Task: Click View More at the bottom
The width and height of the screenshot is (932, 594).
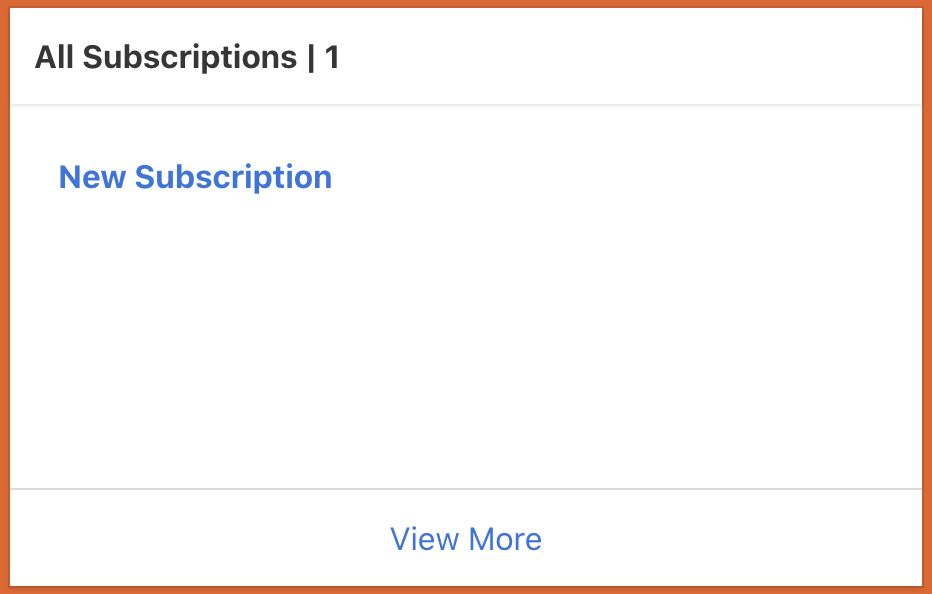Action: [465, 539]
